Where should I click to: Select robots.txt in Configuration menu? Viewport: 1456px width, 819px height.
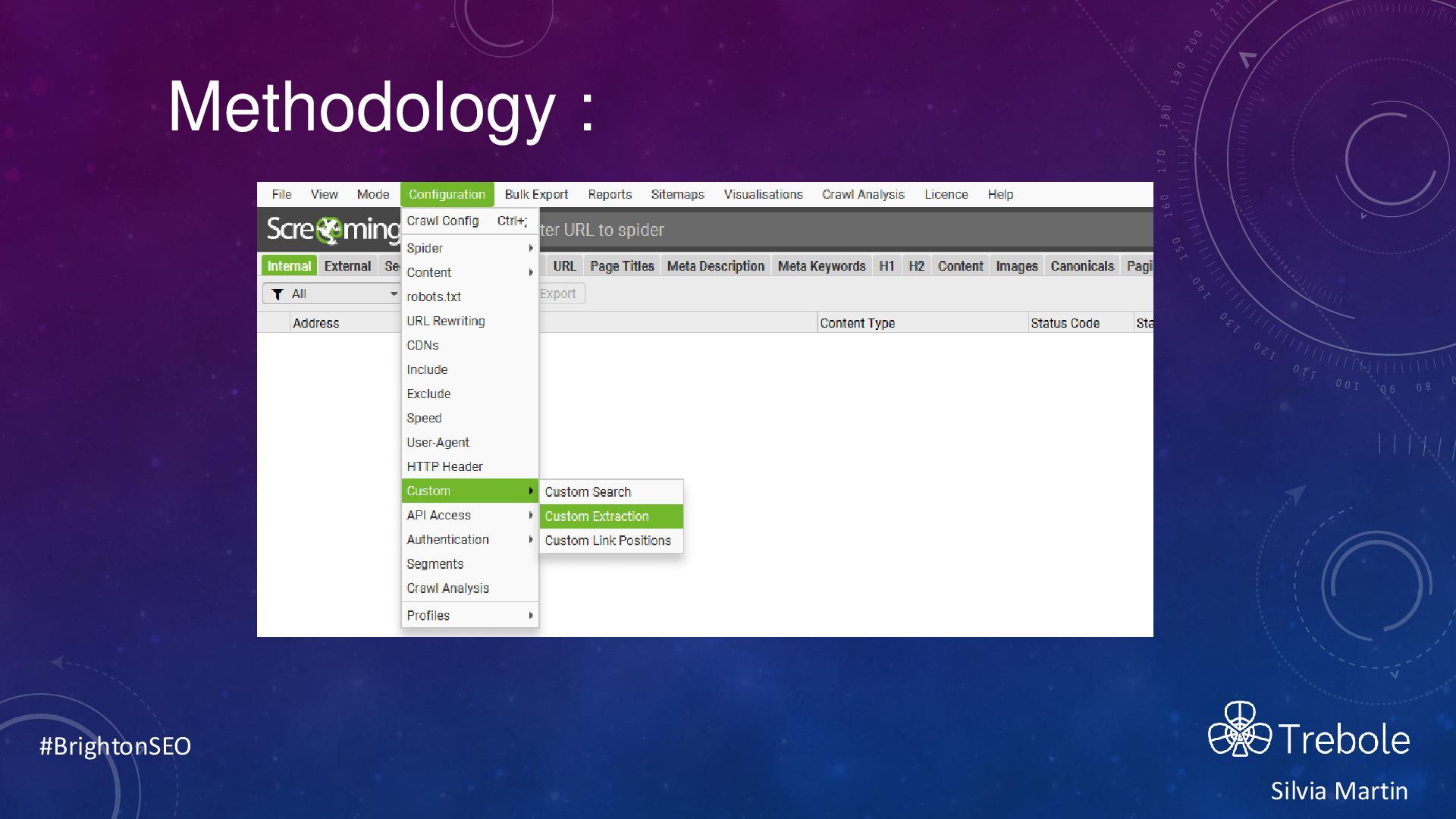pyautogui.click(x=434, y=297)
